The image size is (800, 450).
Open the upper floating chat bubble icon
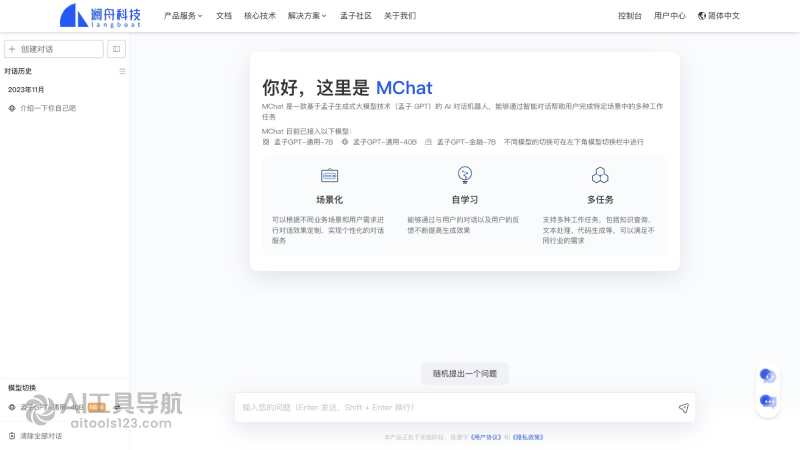pyautogui.click(x=768, y=376)
